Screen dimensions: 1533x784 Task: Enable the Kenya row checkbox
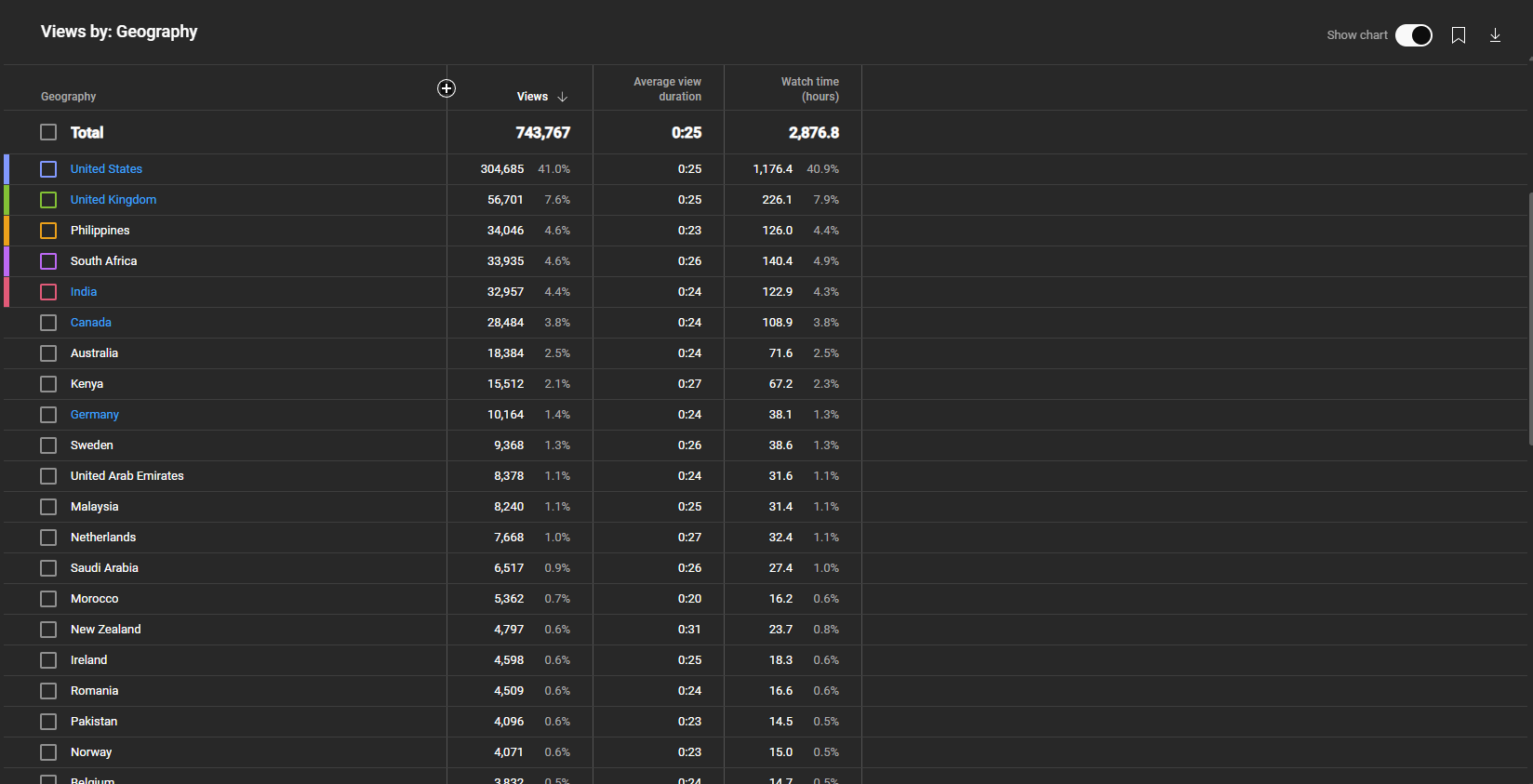click(x=48, y=384)
